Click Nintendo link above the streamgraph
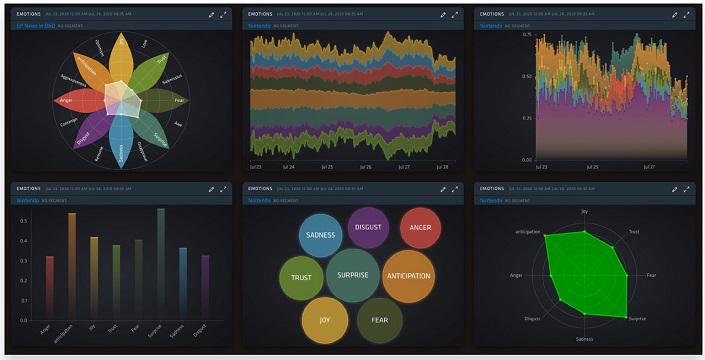705x360 pixels. (x=259, y=26)
